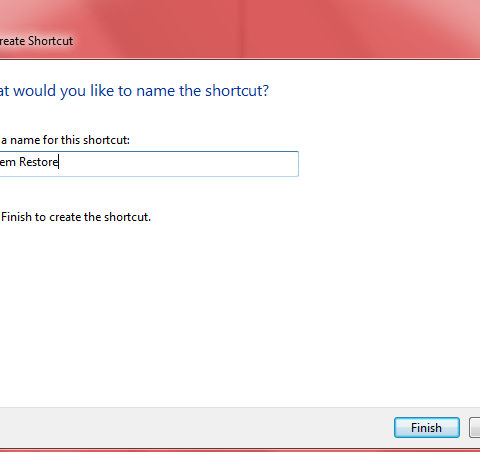
Task: Click the partially visible button right of Finish
Action: tap(475, 427)
